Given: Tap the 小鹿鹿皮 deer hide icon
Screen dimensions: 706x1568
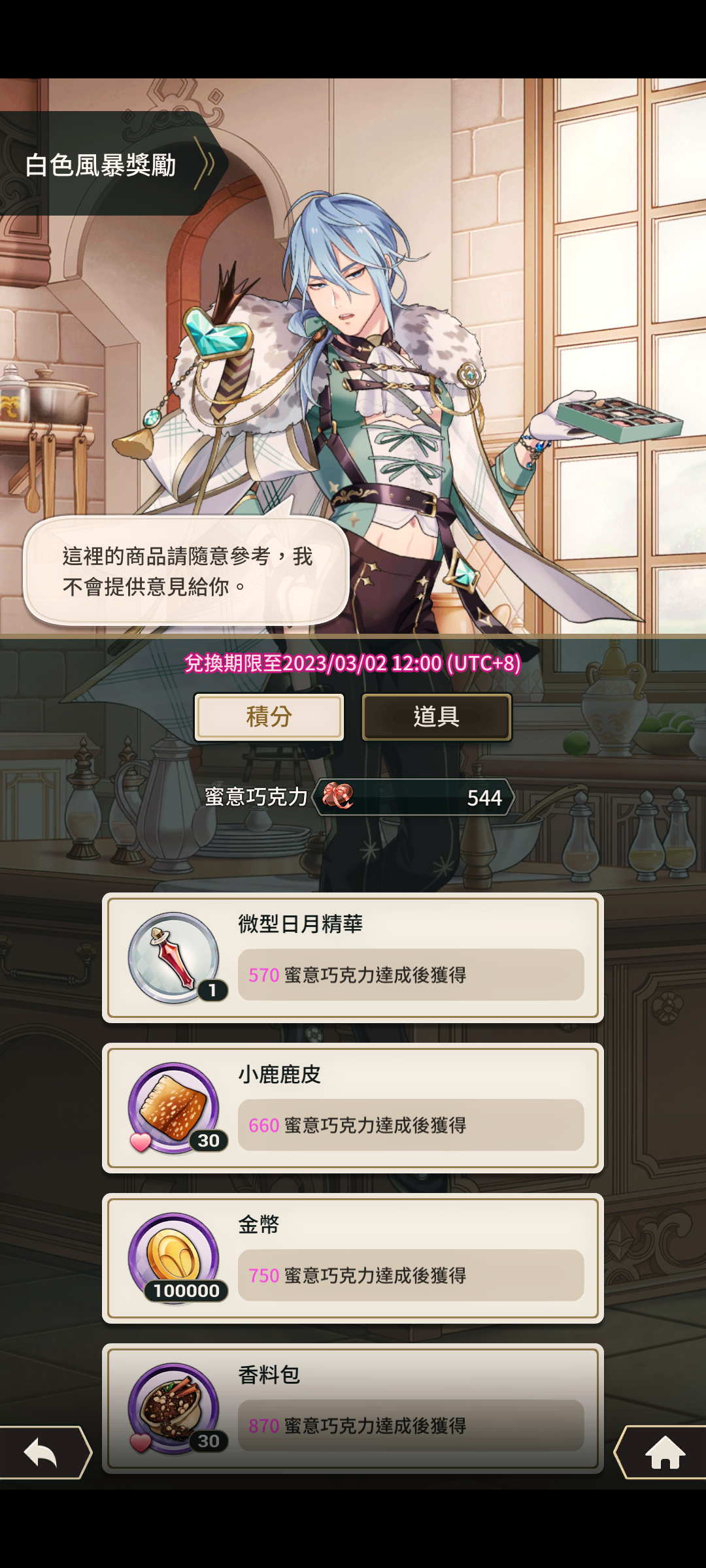Looking at the screenshot, I should (174, 1108).
